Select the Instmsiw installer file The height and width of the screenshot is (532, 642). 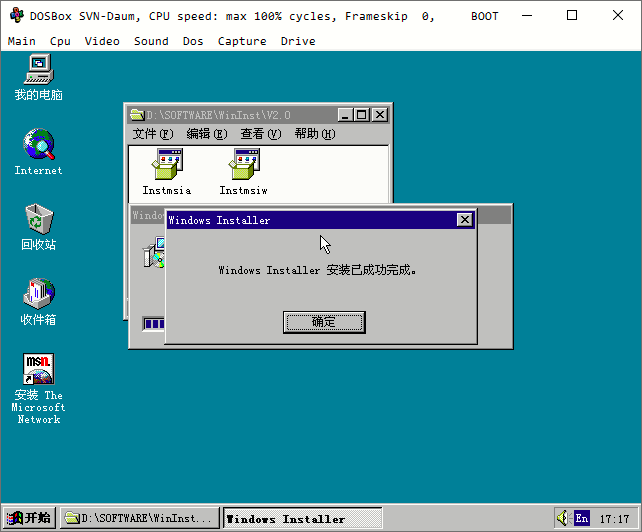244,172
